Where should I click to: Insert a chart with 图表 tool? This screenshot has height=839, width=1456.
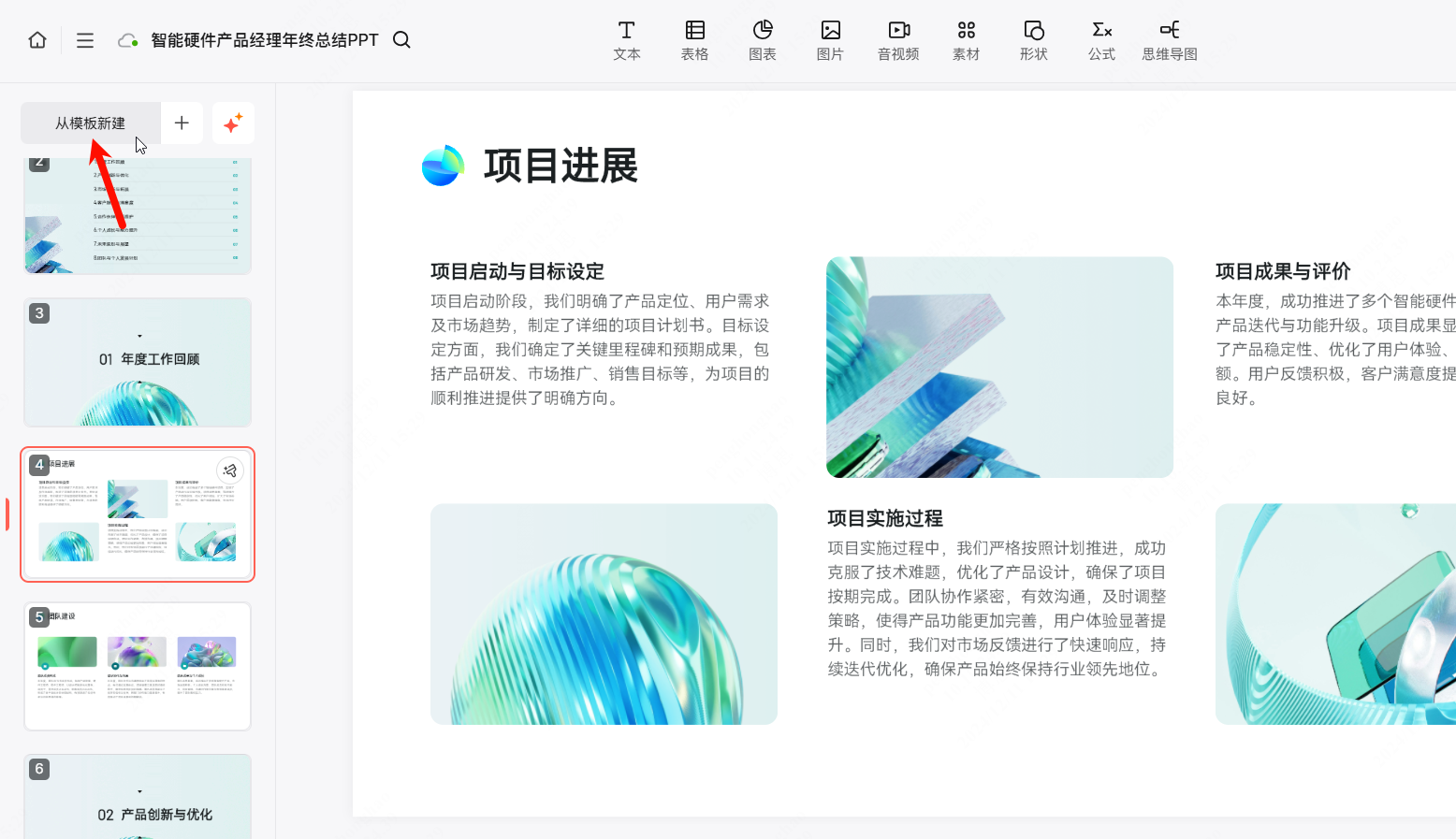[x=763, y=41]
